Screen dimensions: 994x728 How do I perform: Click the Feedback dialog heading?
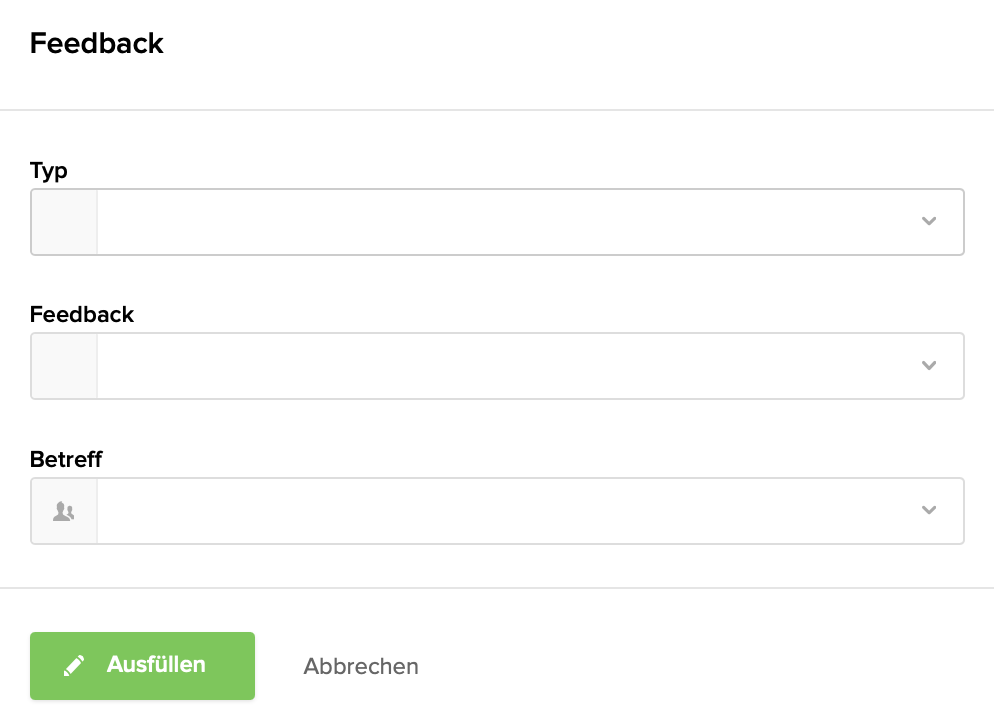coord(97,44)
